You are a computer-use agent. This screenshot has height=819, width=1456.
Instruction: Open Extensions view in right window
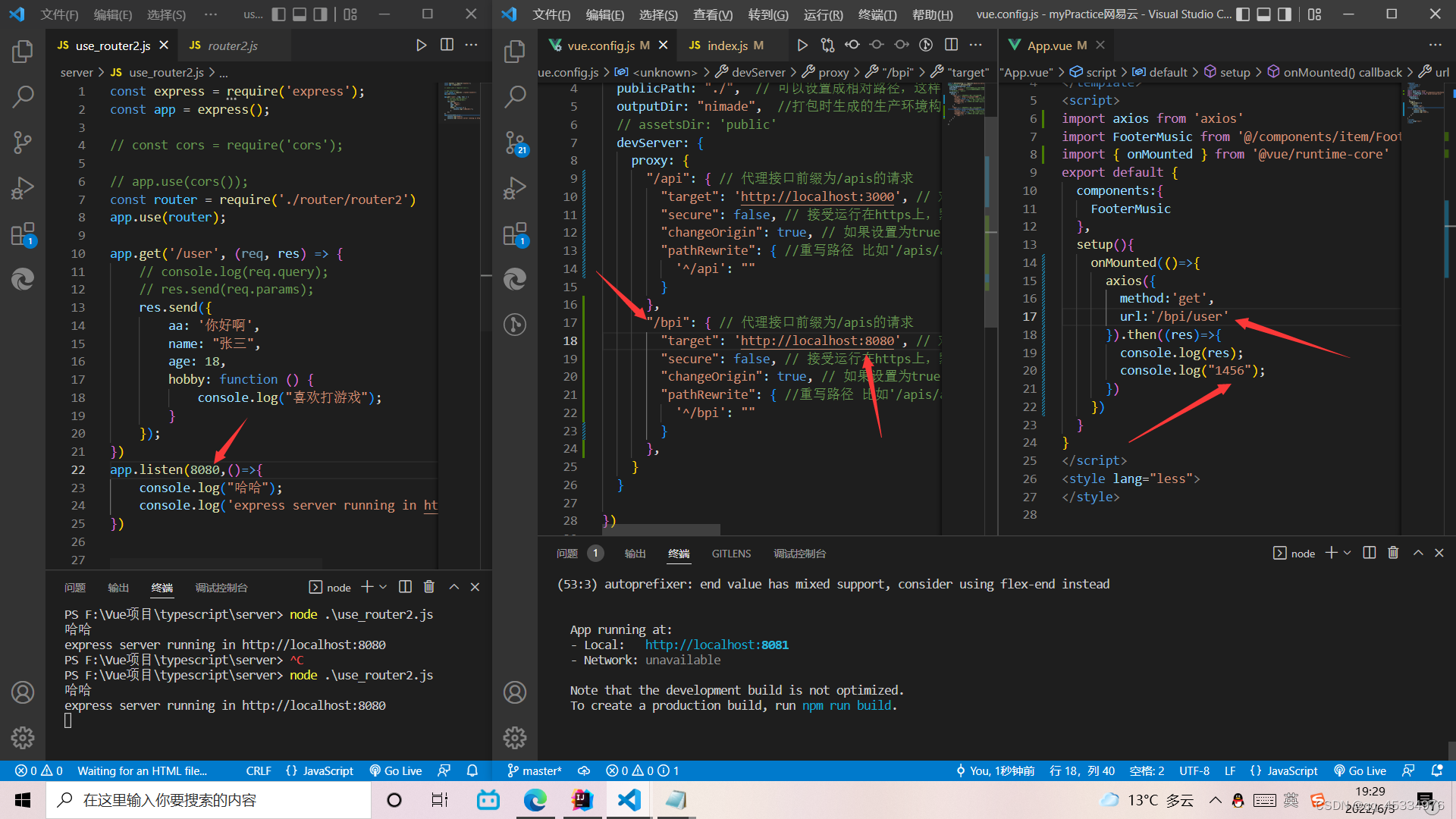pyautogui.click(x=515, y=234)
